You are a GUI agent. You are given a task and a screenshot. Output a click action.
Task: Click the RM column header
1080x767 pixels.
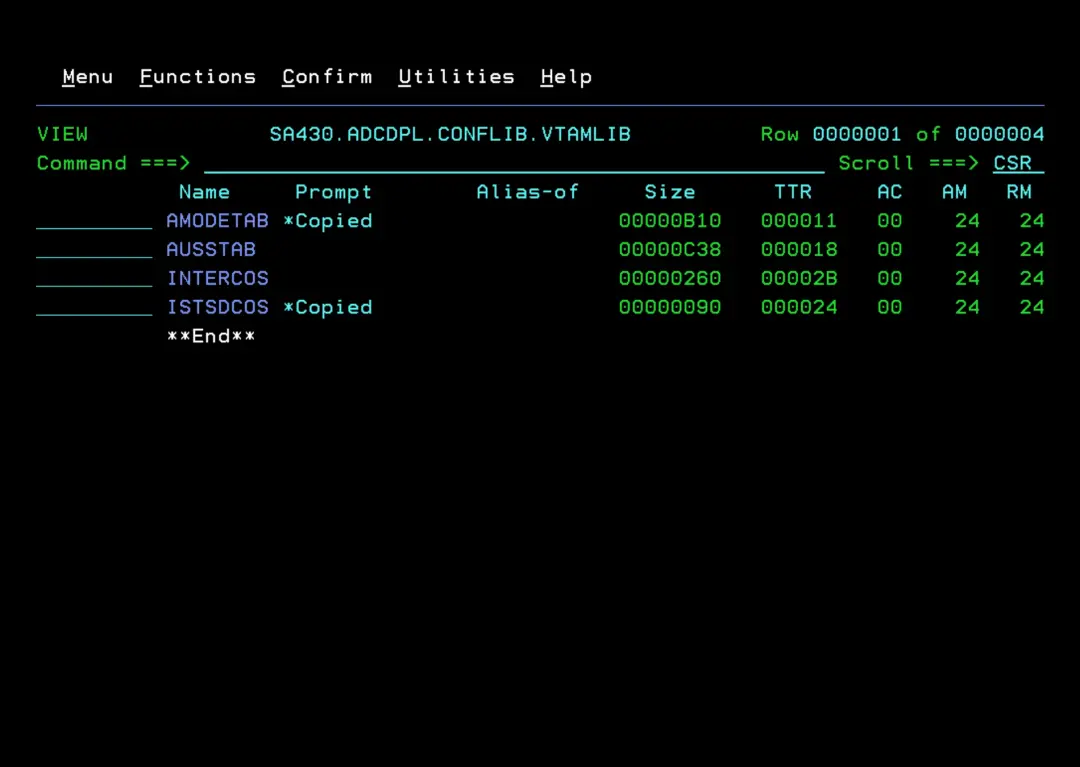pyautogui.click(x=1019, y=192)
